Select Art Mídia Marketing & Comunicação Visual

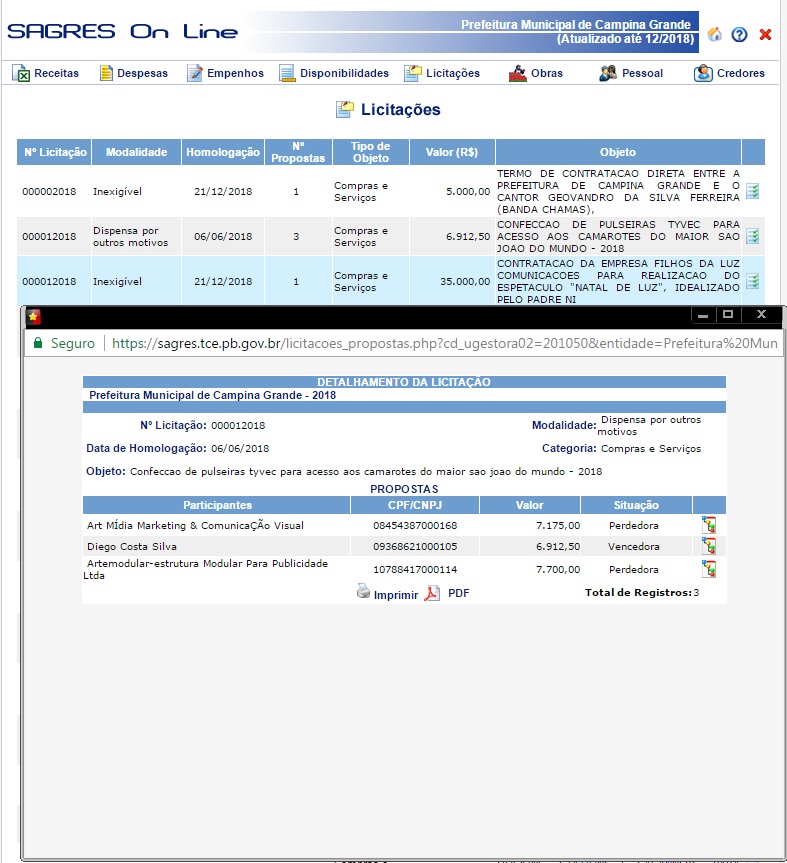pyautogui.click(x=195, y=526)
